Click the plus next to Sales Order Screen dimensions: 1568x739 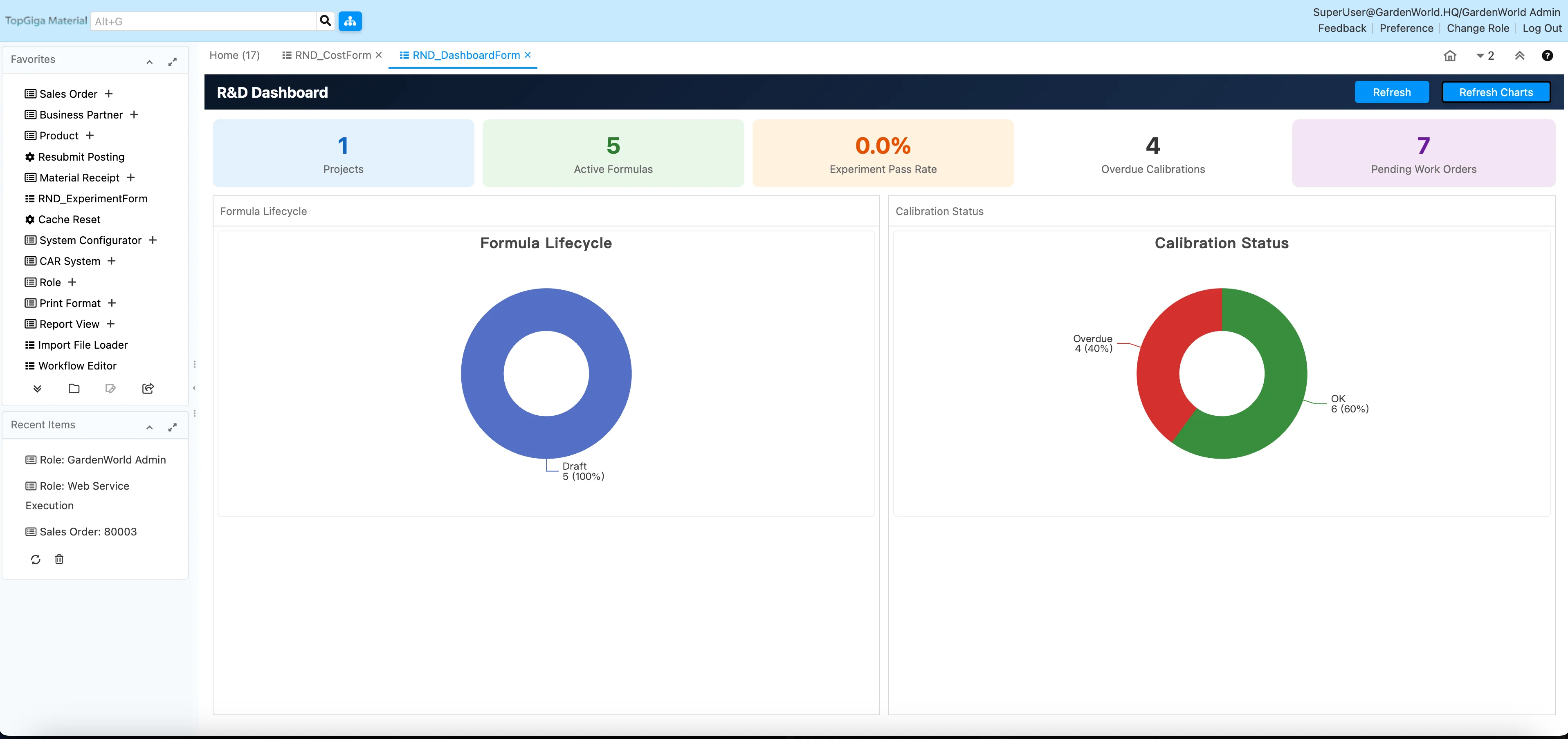point(109,94)
